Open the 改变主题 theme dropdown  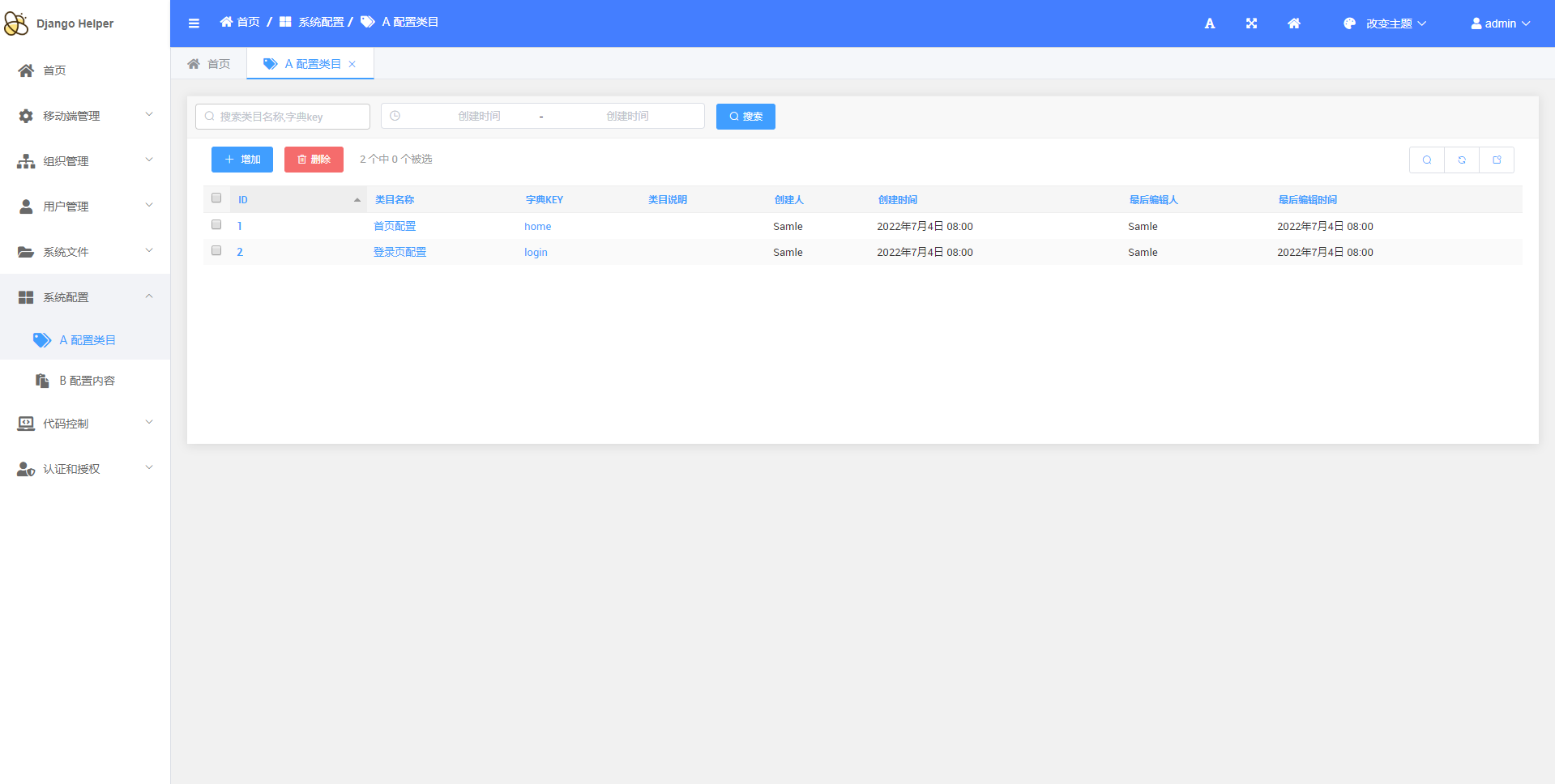[x=1385, y=23]
